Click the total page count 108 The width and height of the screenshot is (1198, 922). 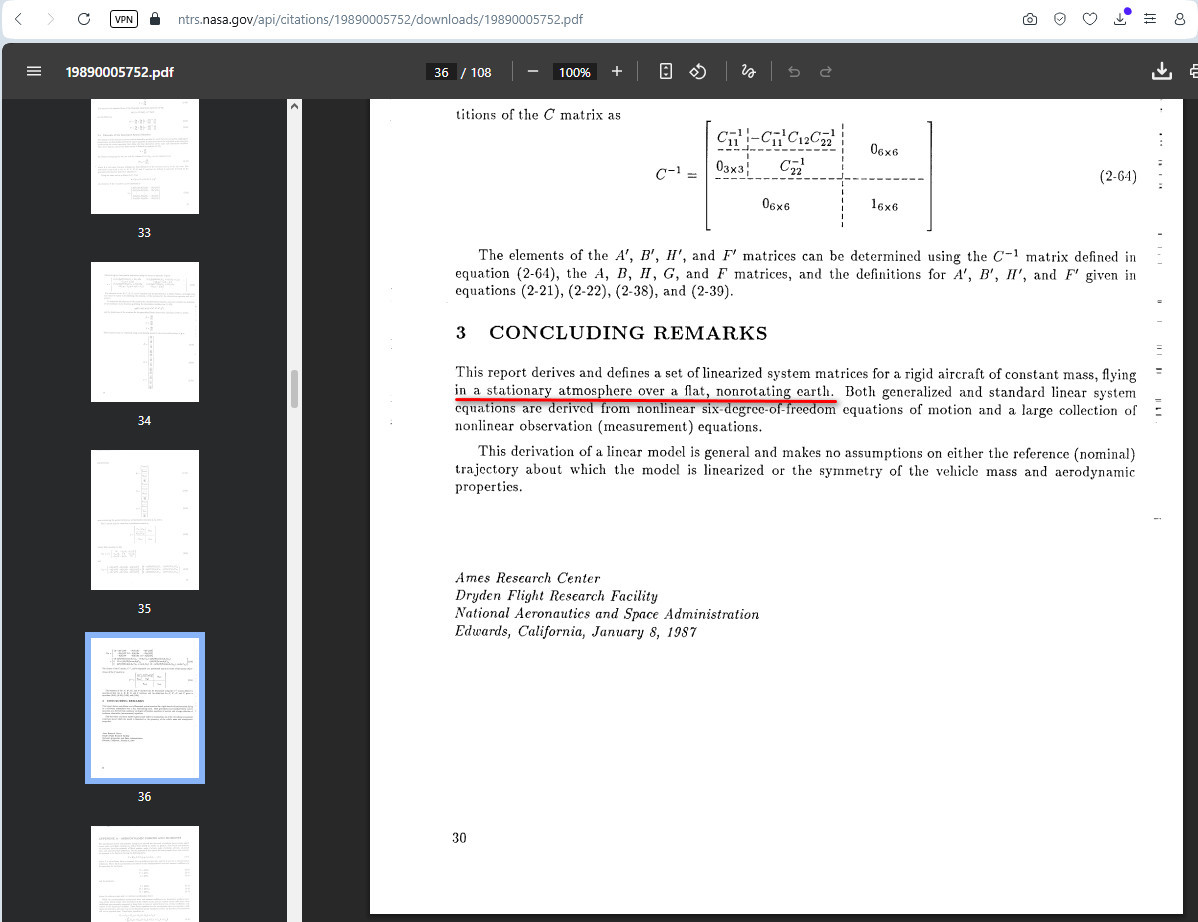click(481, 72)
